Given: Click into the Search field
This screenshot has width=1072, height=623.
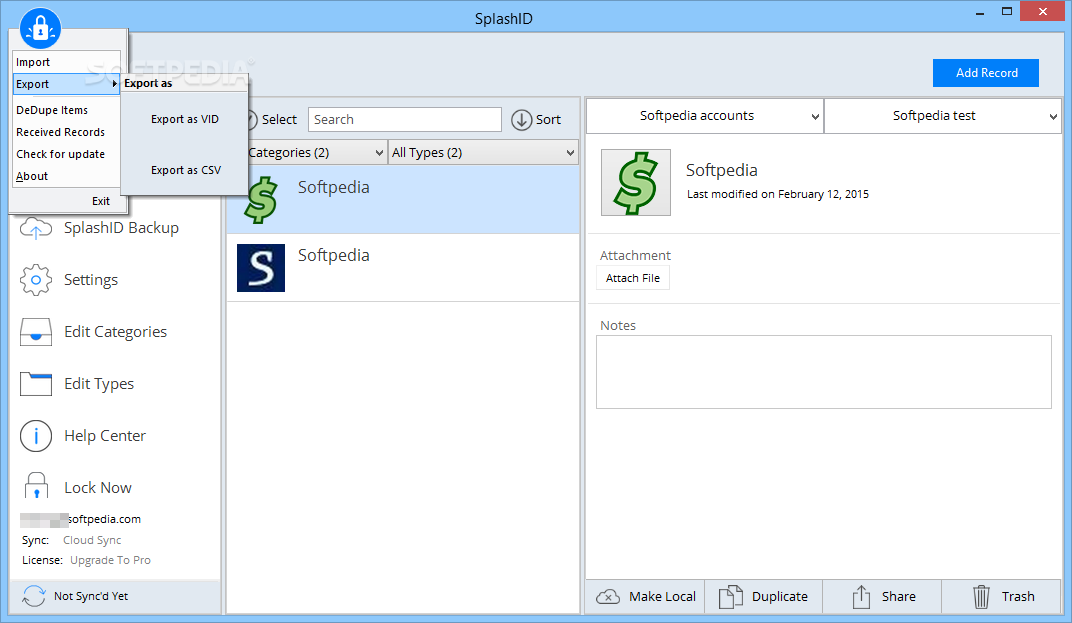Looking at the screenshot, I should click(x=405, y=120).
